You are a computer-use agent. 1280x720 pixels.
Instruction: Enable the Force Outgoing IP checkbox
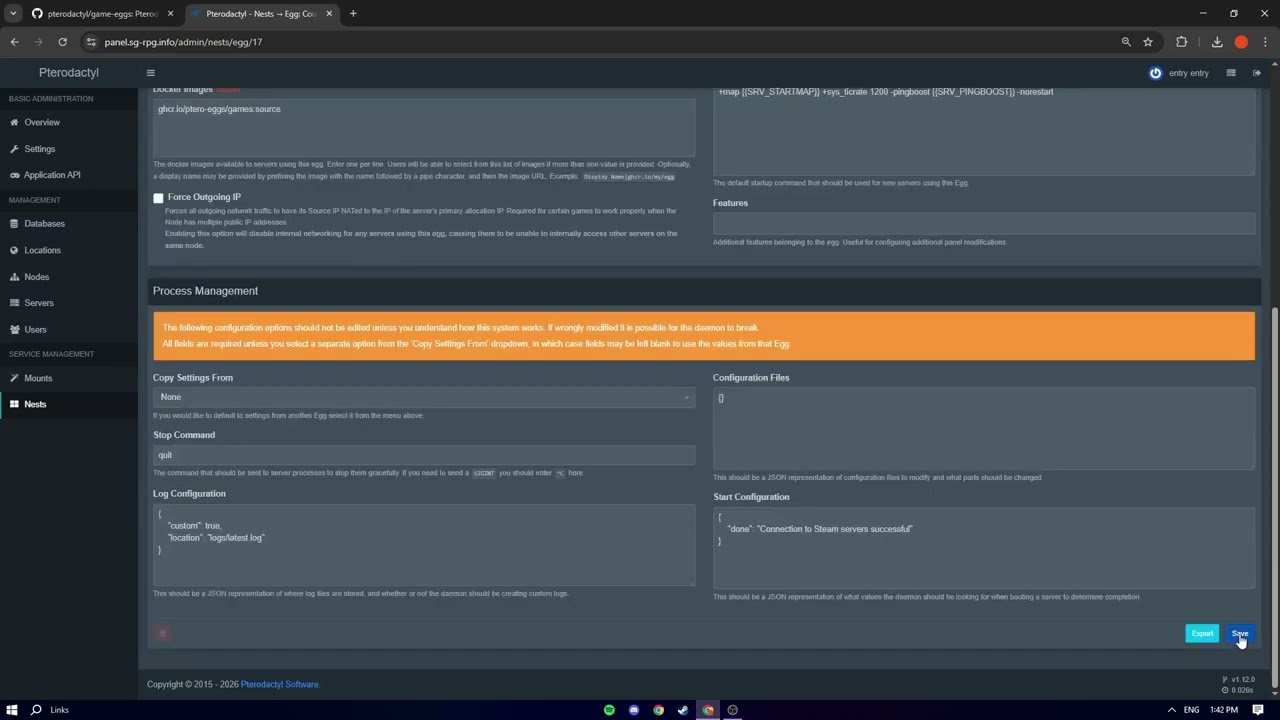pos(158,198)
